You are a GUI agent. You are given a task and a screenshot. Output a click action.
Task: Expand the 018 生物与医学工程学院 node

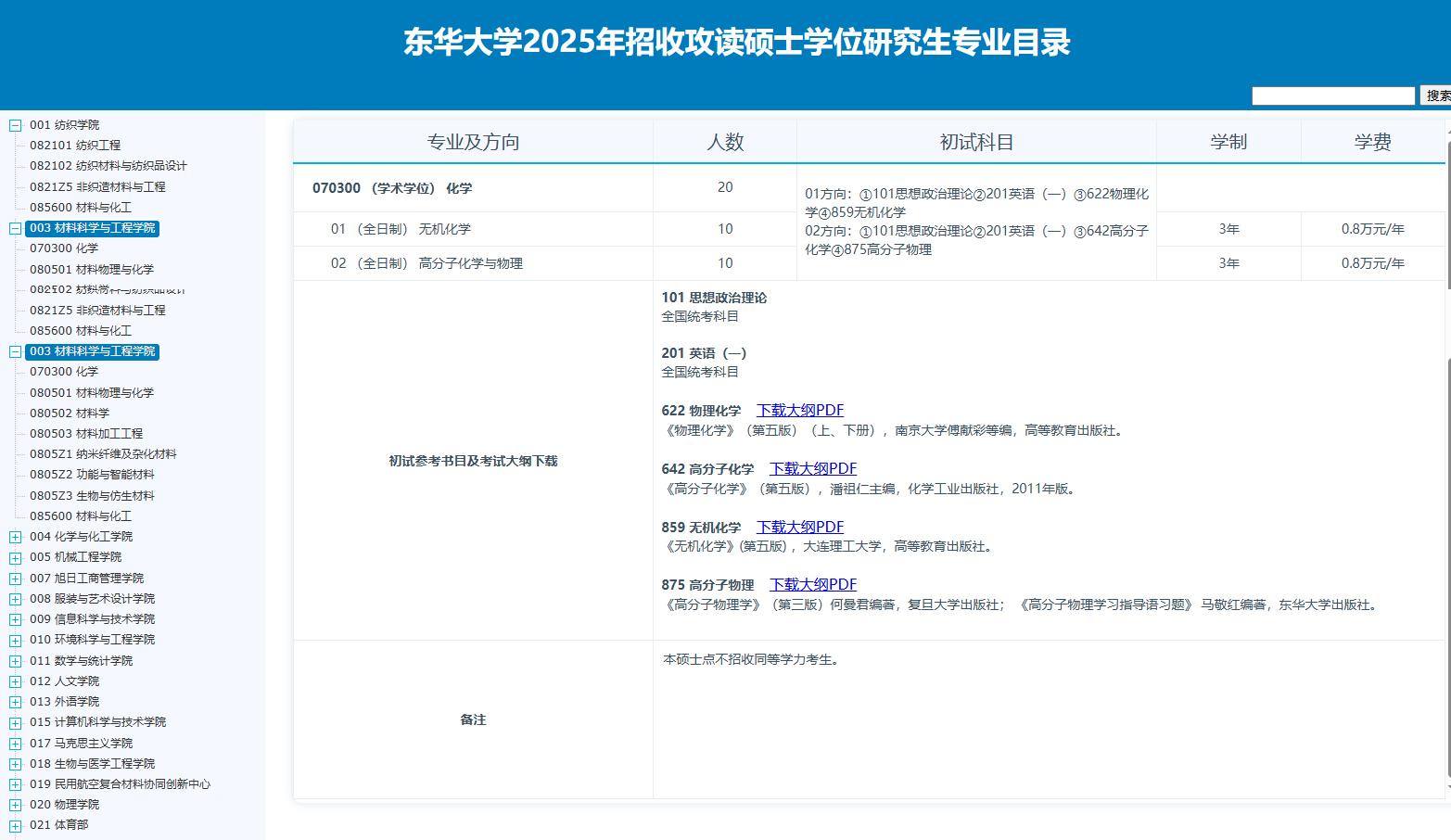pyautogui.click(x=15, y=764)
